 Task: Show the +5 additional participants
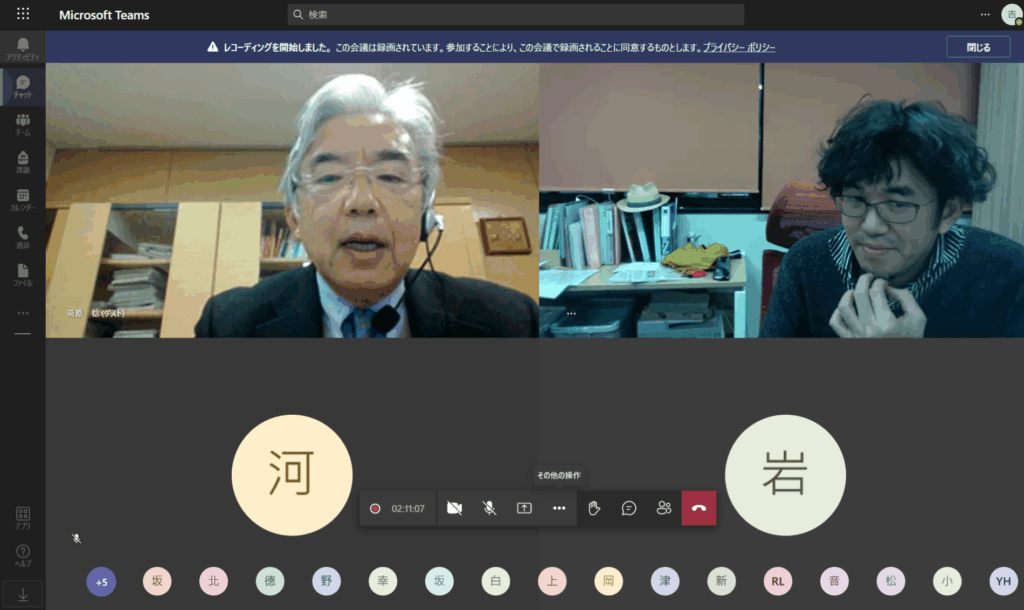(101, 581)
